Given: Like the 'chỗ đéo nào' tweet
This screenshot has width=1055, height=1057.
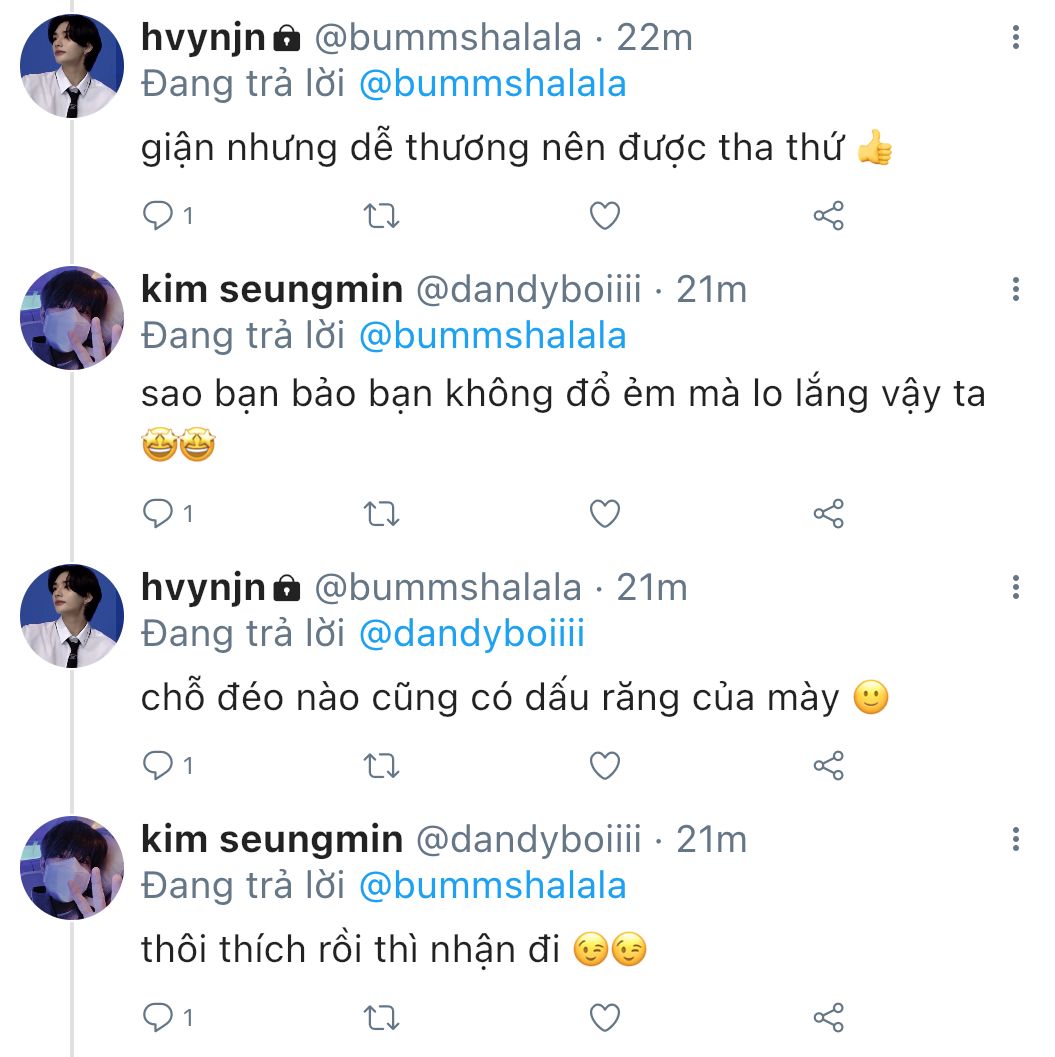Looking at the screenshot, I should click(604, 766).
